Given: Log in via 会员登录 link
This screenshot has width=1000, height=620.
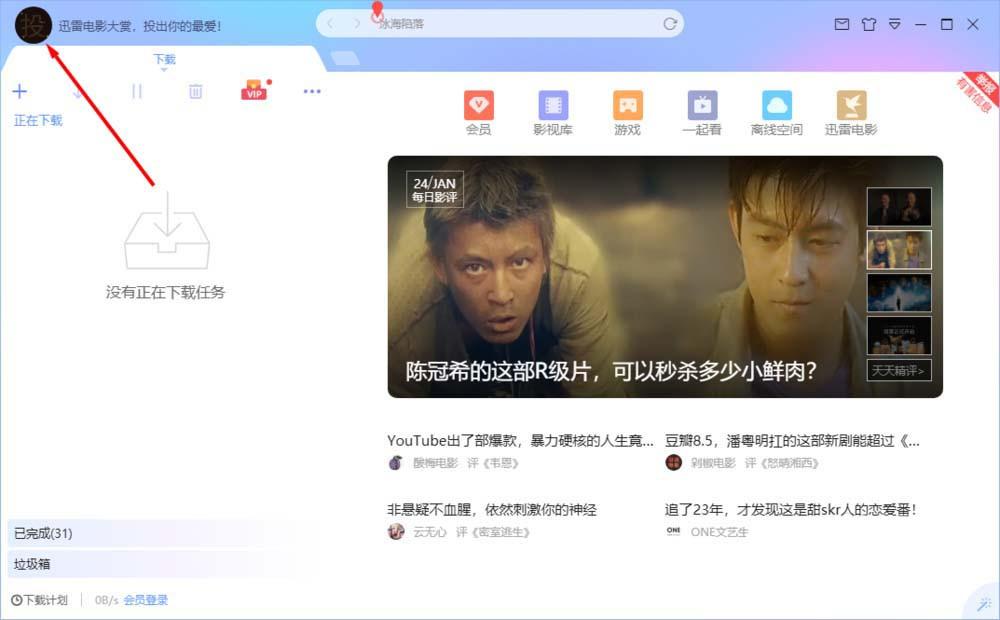Looking at the screenshot, I should [x=145, y=601].
